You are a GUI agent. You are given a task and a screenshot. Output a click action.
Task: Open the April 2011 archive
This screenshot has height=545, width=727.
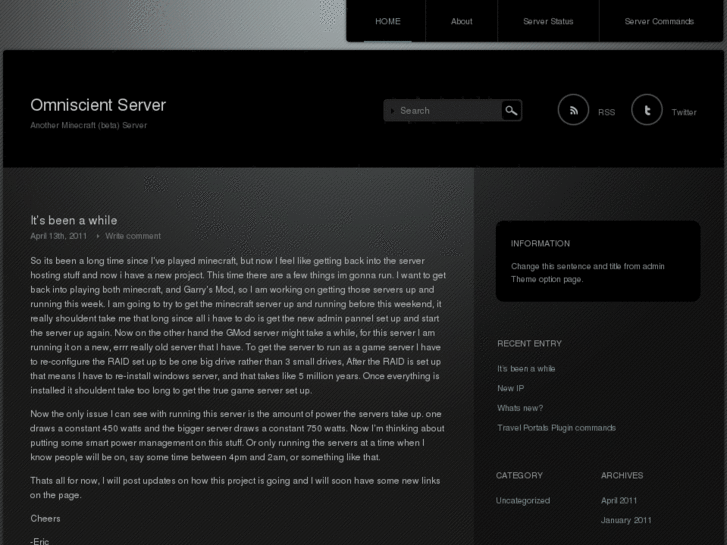(x=619, y=500)
